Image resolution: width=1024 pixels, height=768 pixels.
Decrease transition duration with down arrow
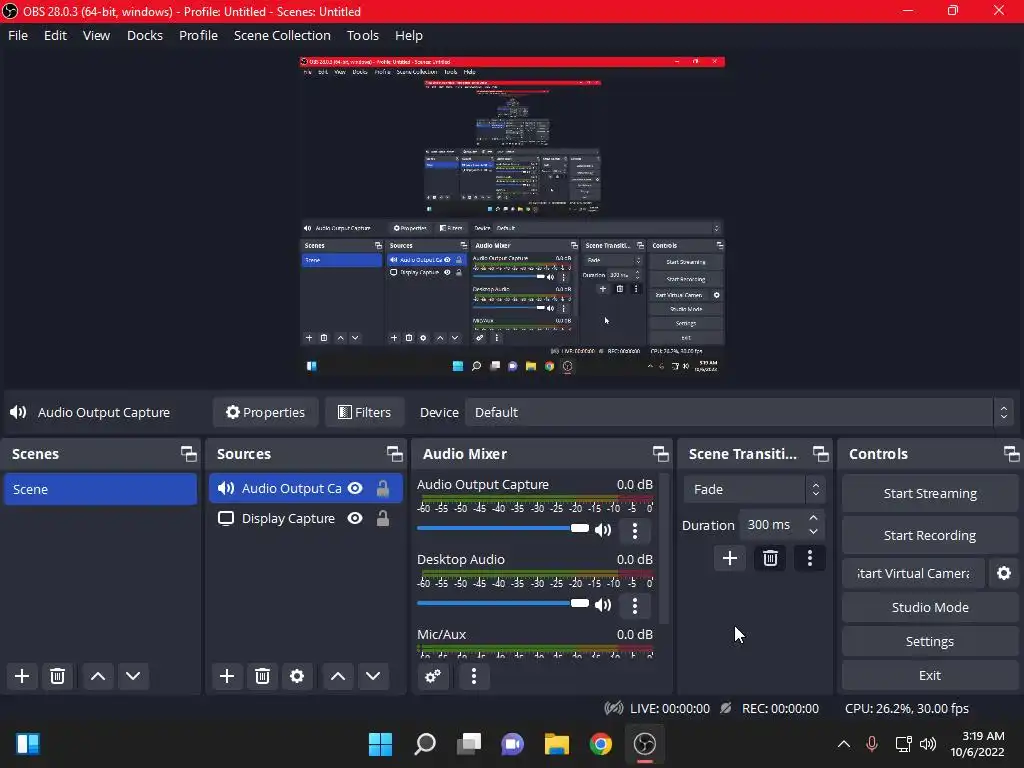pos(814,532)
